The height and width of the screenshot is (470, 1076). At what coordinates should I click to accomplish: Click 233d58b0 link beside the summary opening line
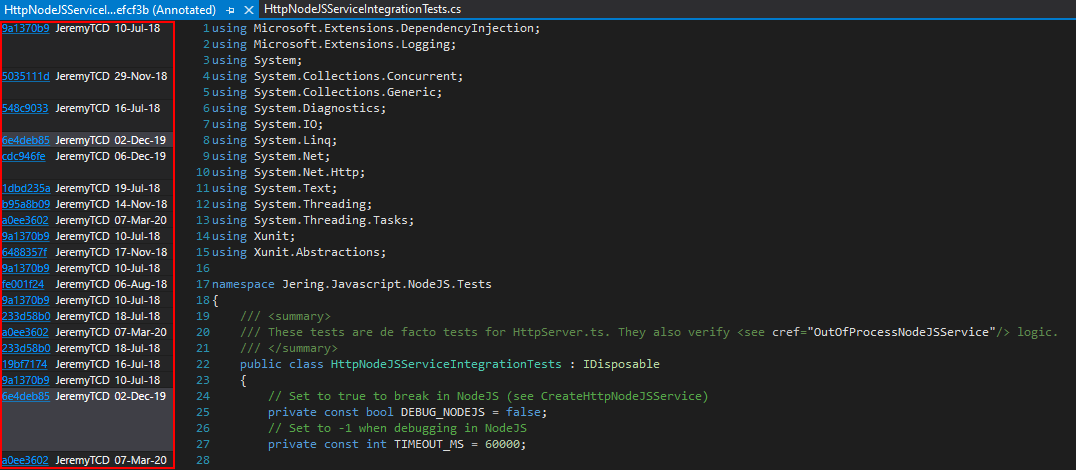[x=26, y=316]
